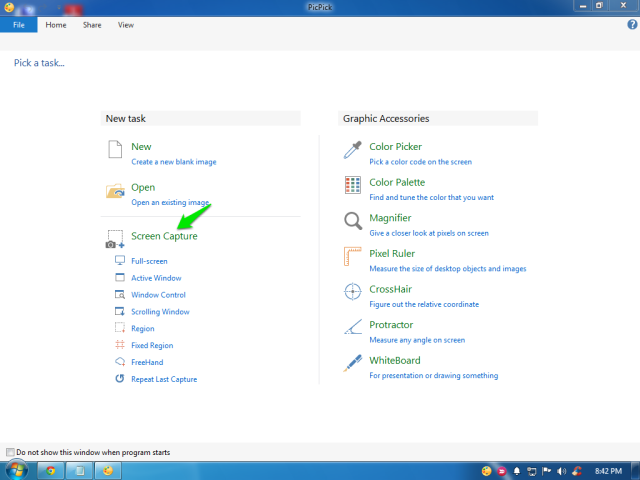Viewport: 640px width, 480px height.
Task: Switch to the Home tab
Action: pyautogui.click(x=56, y=25)
